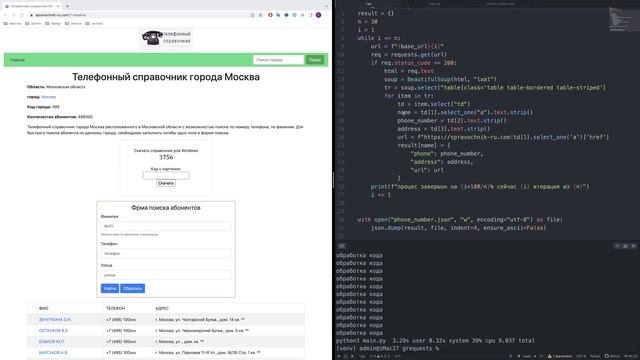
Task: Open the python bookmarks folder
Action: (x=33, y=24)
